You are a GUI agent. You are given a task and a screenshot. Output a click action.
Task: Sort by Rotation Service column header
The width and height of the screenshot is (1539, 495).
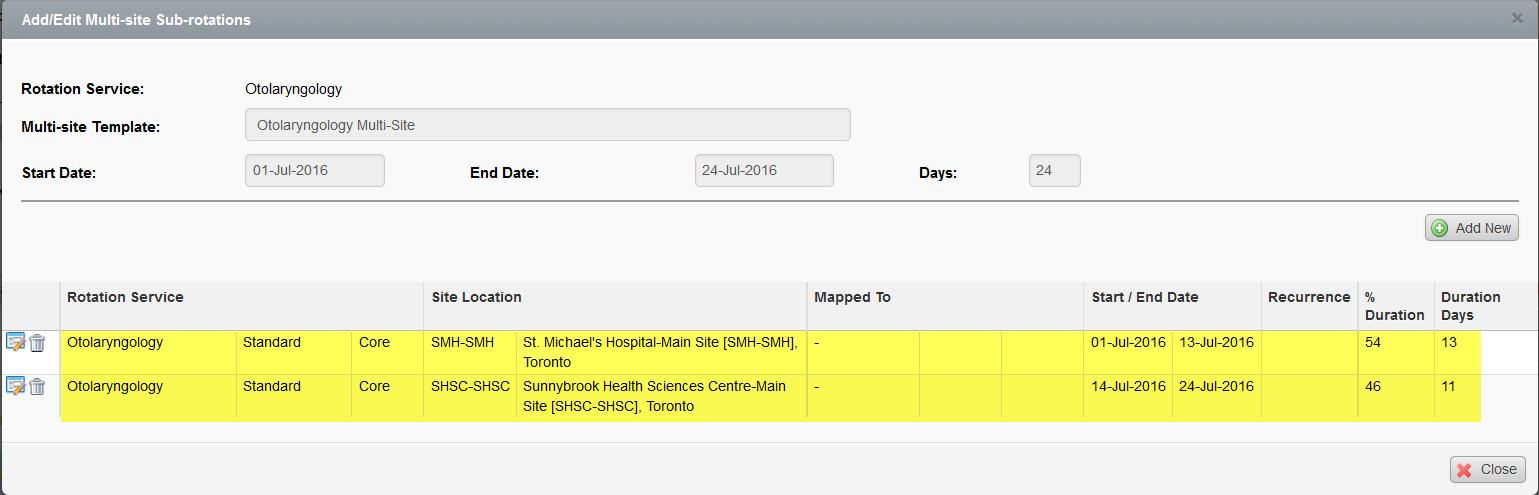point(125,297)
